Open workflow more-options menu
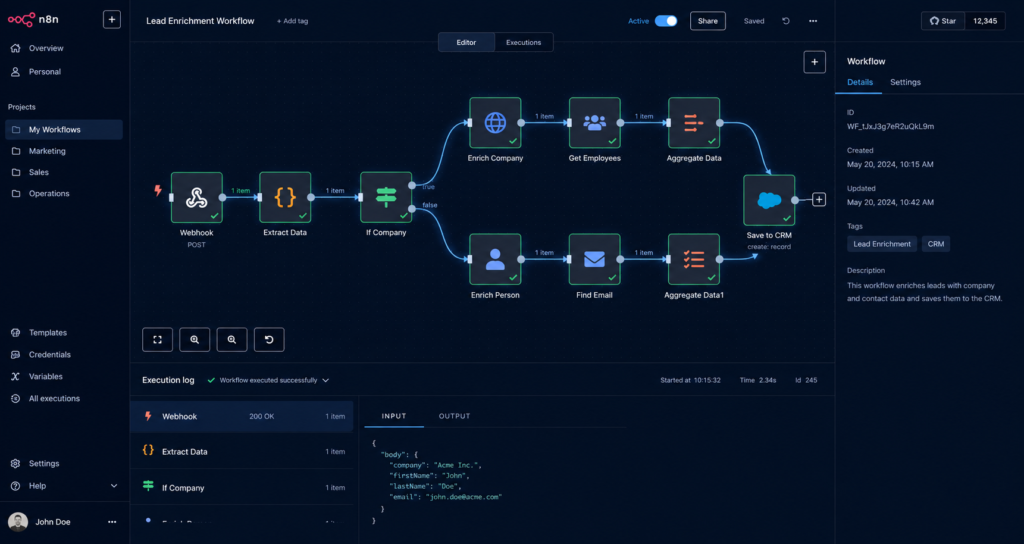This screenshot has width=1024, height=544. (813, 21)
